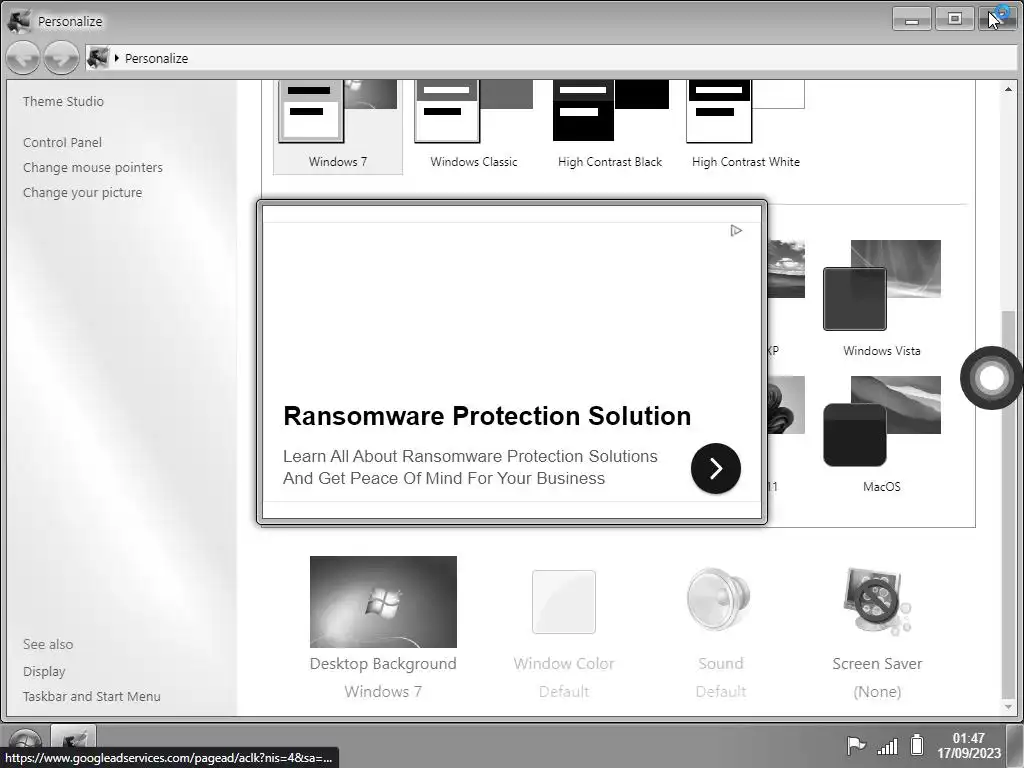Maximize the Personalize window
This screenshot has height=768, width=1024.
(x=954, y=19)
